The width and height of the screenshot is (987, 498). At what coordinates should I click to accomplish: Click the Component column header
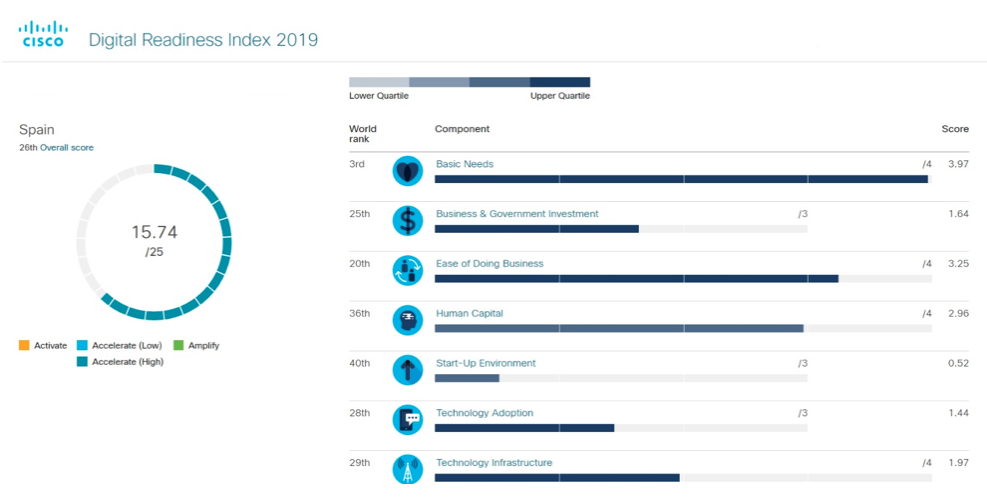(x=462, y=128)
